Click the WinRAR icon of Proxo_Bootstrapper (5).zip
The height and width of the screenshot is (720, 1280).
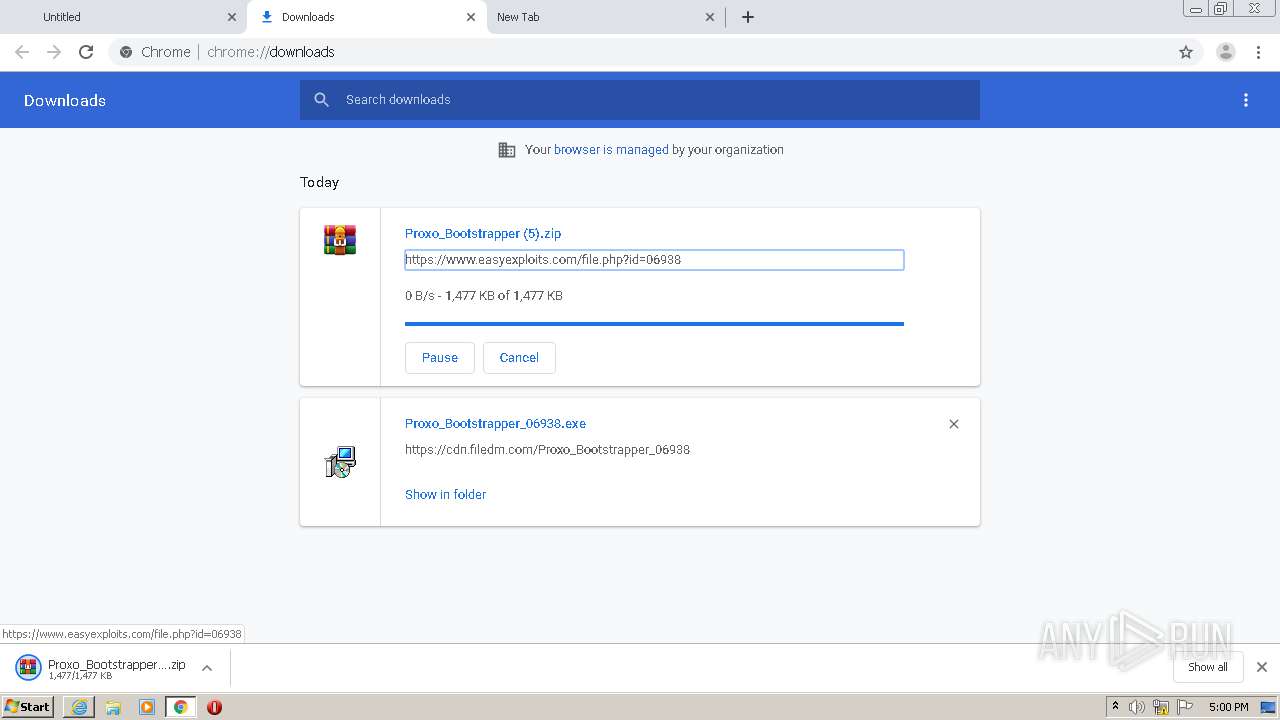340,240
